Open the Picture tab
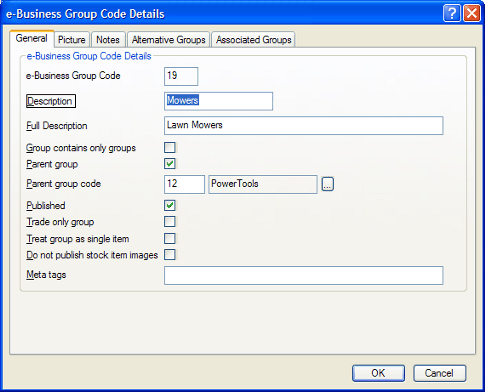The width and height of the screenshot is (485, 392). tap(72, 40)
